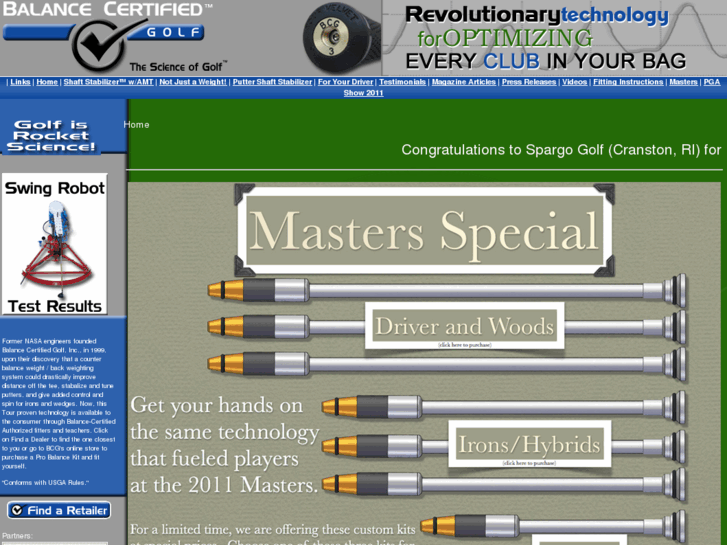This screenshot has width=727, height=545.
Task: Open Magazine Articles link
Action: pos(464,82)
